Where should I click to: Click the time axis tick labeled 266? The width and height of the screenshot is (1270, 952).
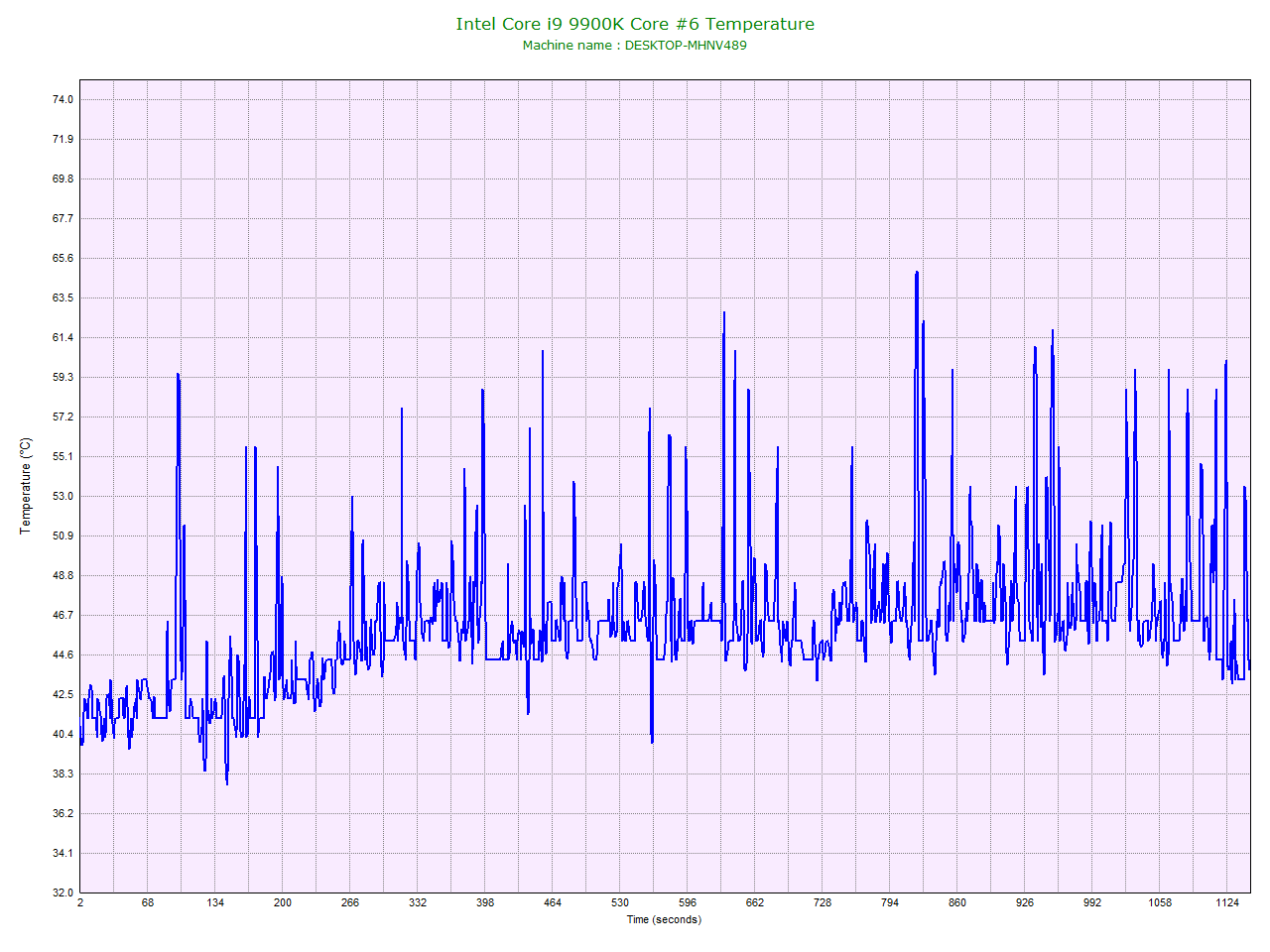[350, 902]
